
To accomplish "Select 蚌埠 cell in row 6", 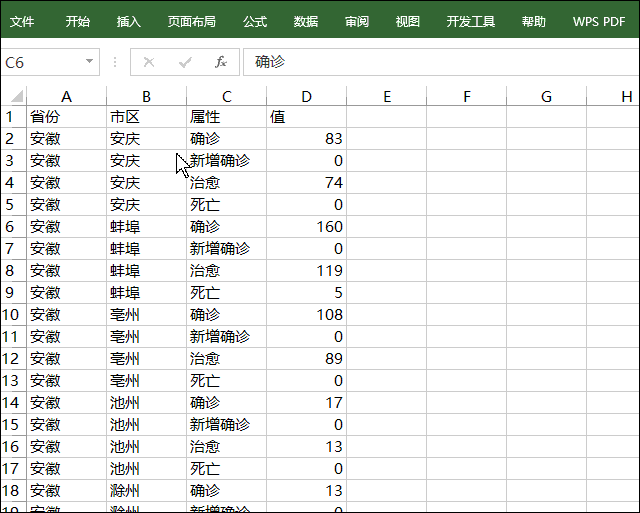I will click(x=147, y=227).
